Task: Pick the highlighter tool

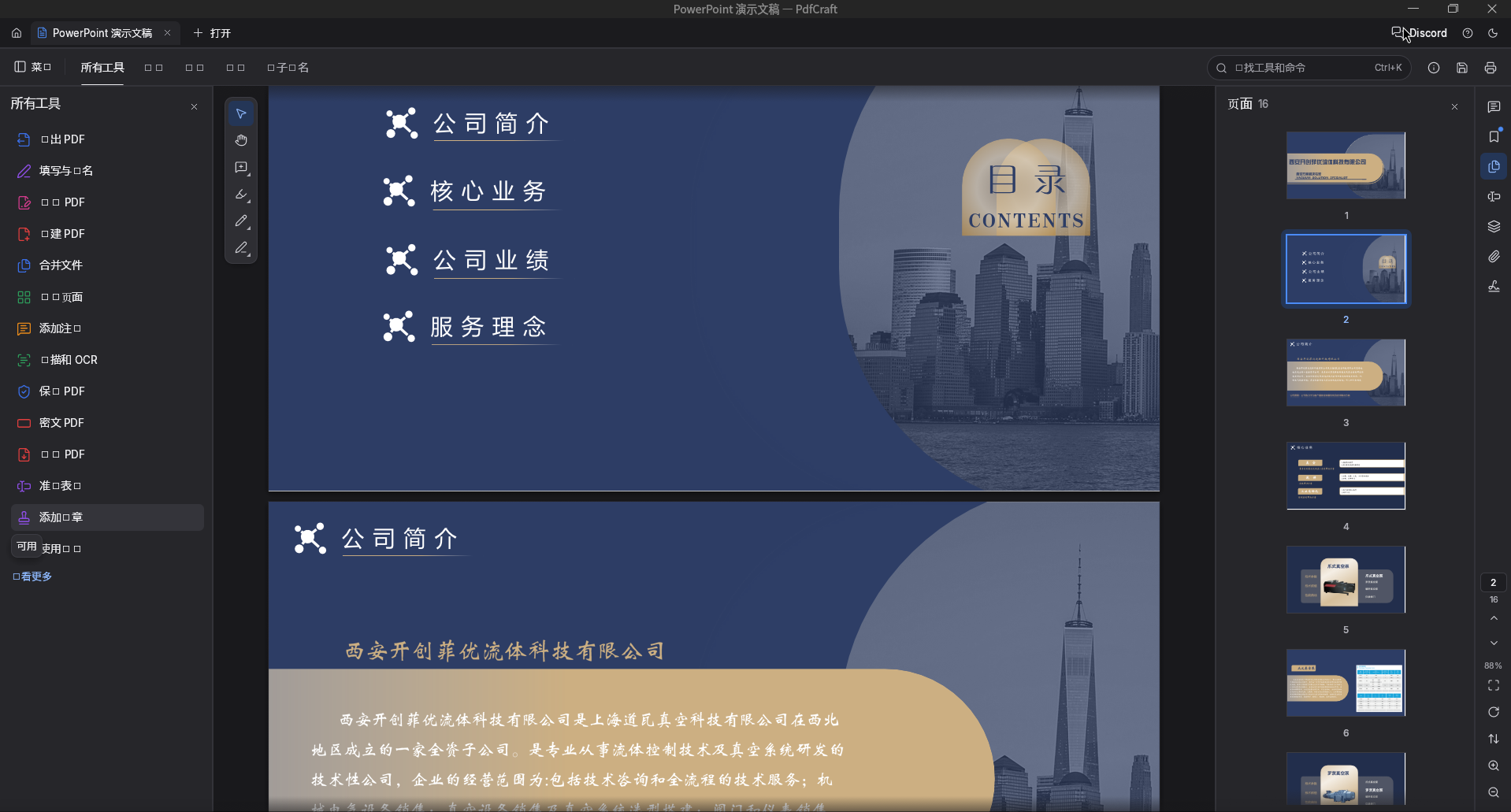Action: [x=241, y=195]
